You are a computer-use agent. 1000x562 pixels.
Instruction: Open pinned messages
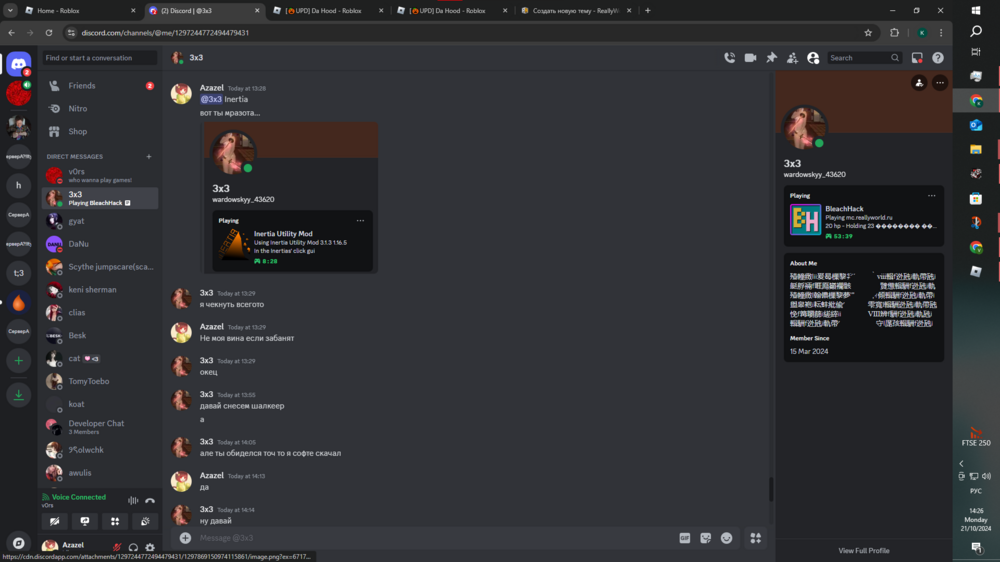click(x=772, y=57)
